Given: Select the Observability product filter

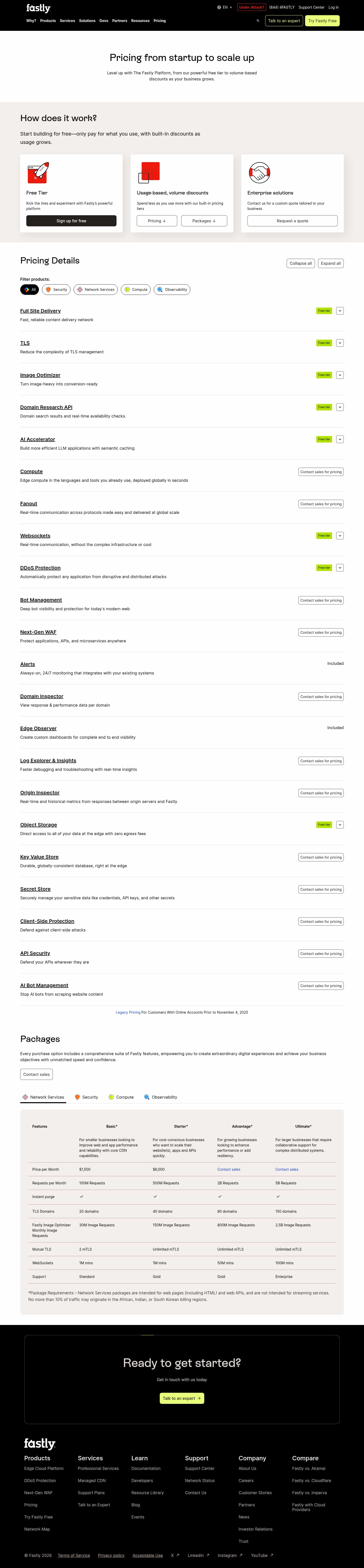Looking at the screenshot, I should (x=172, y=290).
